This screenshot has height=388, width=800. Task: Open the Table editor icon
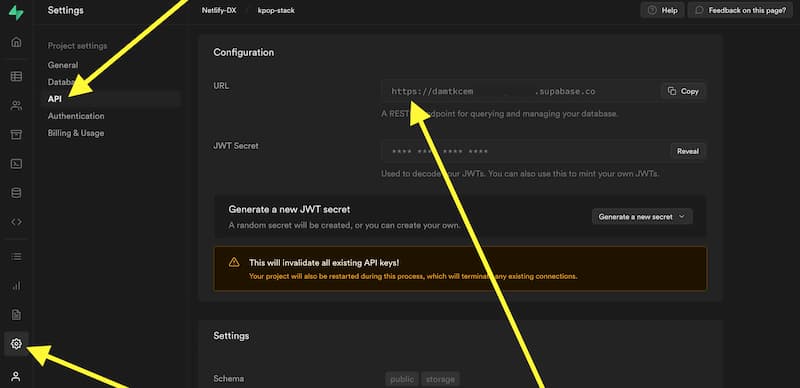[16, 77]
